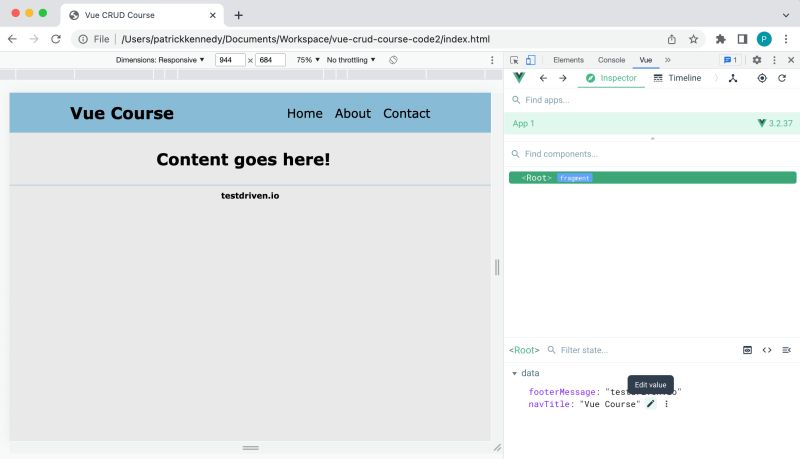Open devtools settings gear
The width and height of the screenshot is (800, 459).
(x=757, y=60)
